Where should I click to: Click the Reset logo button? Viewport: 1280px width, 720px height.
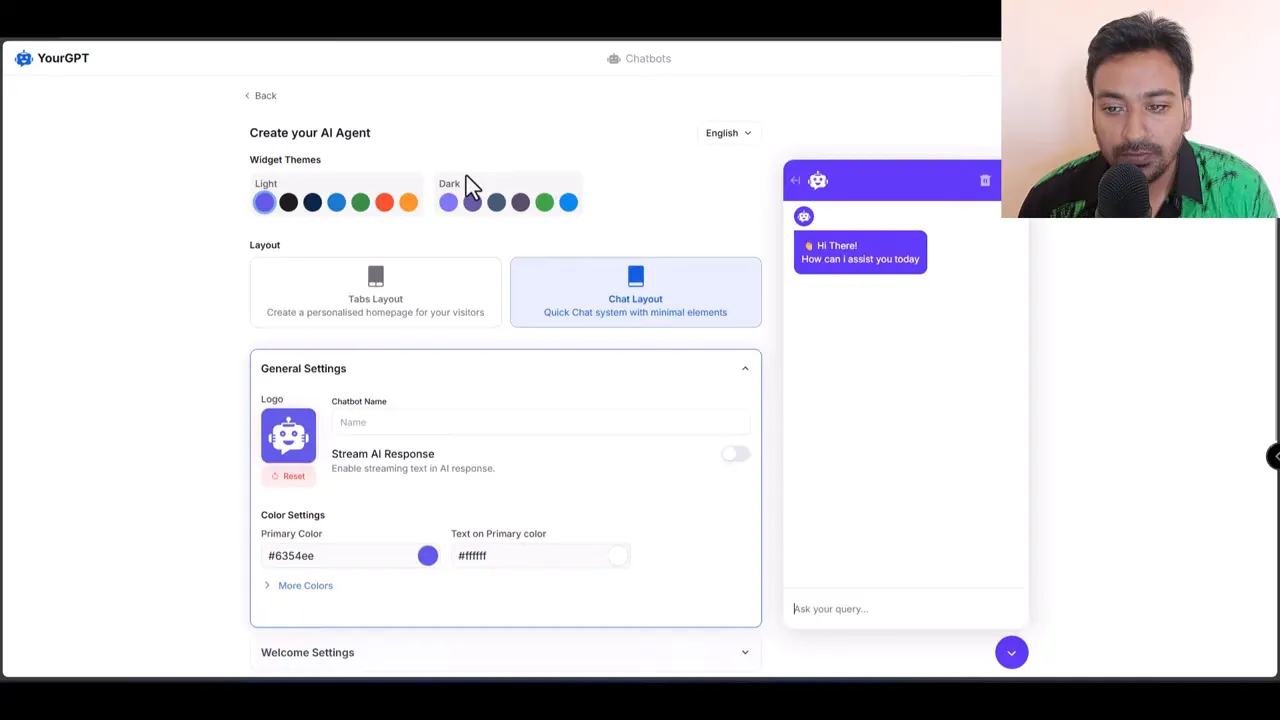pos(289,476)
